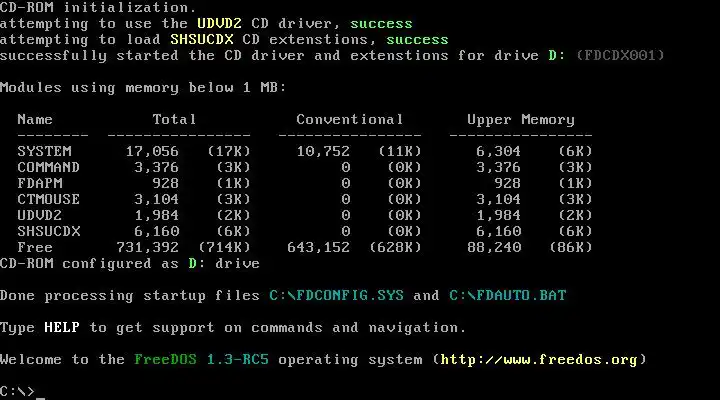Click the 10,752 conventional value
This screenshot has width=720, height=400.
tap(323, 152)
